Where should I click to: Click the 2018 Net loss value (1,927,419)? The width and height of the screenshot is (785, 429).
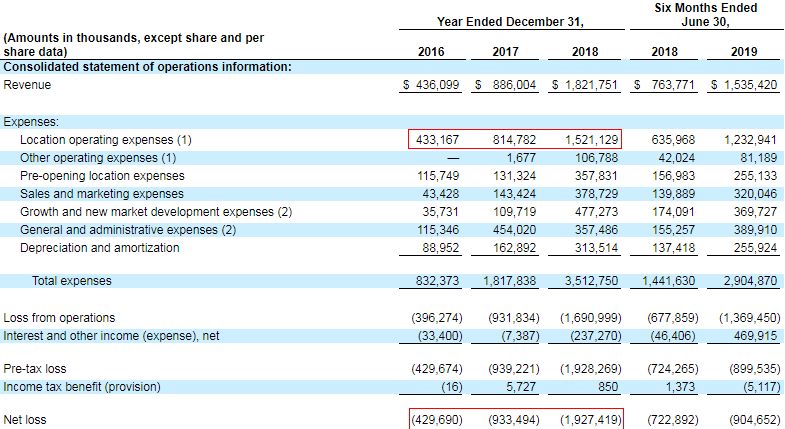(x=587, y=420)
